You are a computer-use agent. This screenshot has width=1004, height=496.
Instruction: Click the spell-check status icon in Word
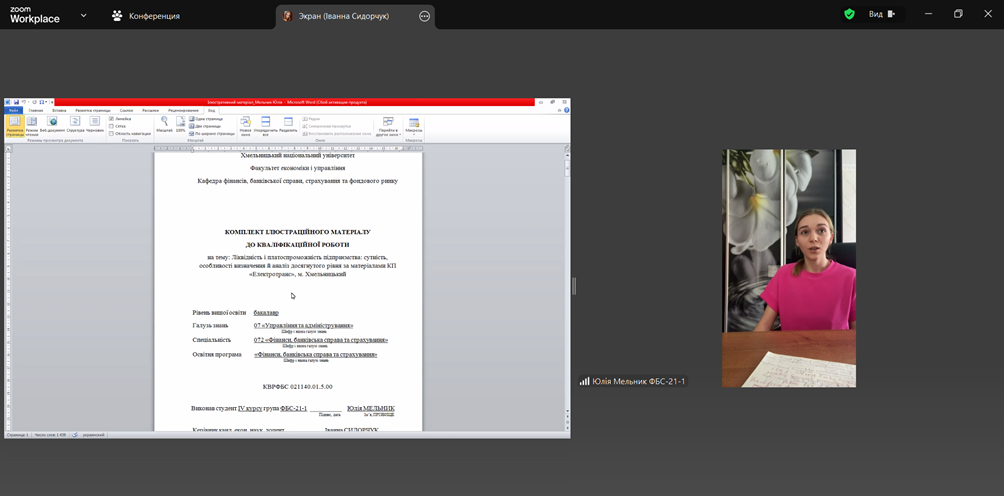[74, 435]
